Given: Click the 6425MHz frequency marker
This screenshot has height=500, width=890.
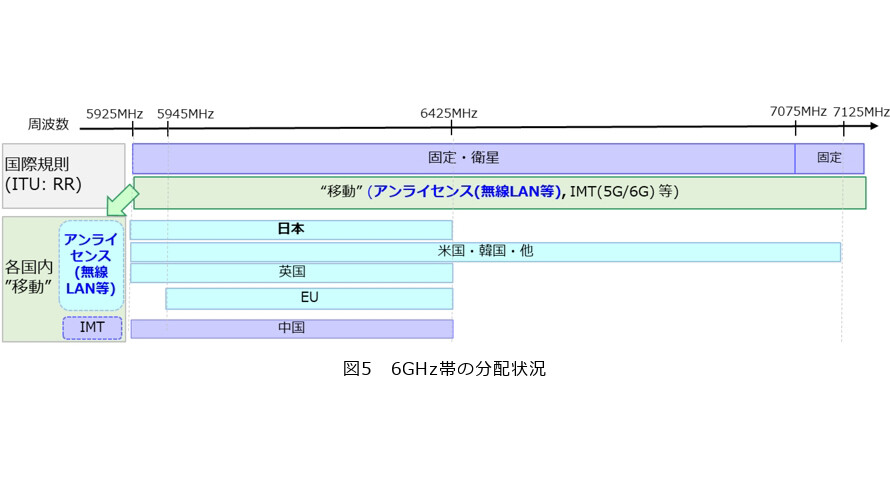Looking at the screenshot, I should pyautogui.click(x=448, y=114).
